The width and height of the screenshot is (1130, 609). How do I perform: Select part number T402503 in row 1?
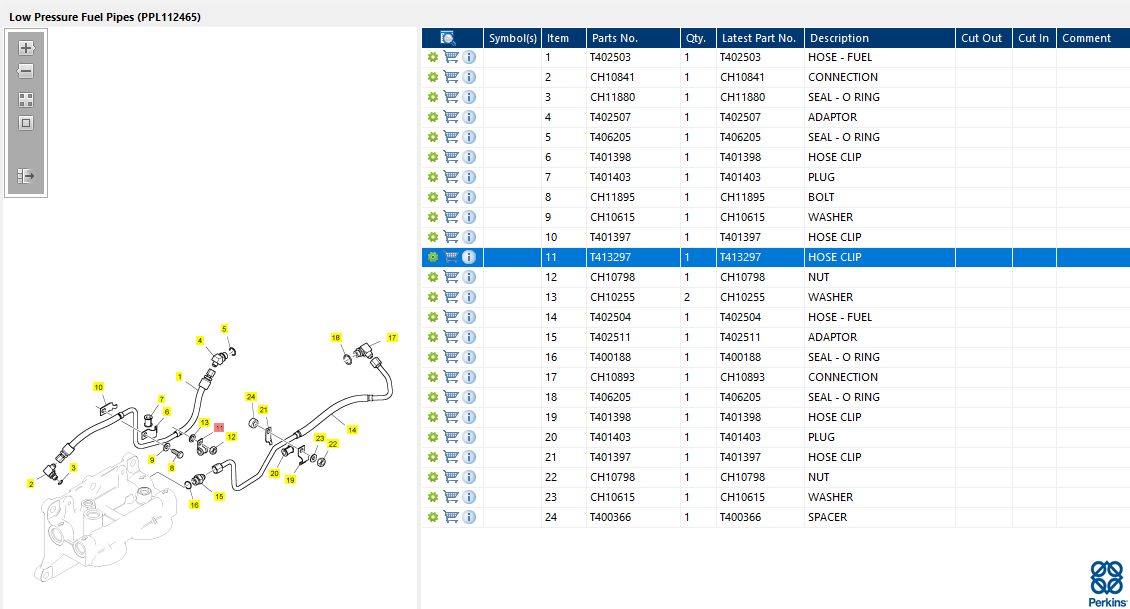(x=610, y=57)
